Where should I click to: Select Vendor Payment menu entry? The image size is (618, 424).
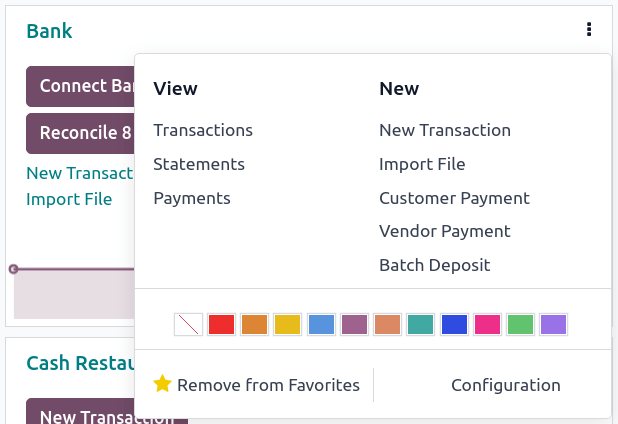(445, 231)
